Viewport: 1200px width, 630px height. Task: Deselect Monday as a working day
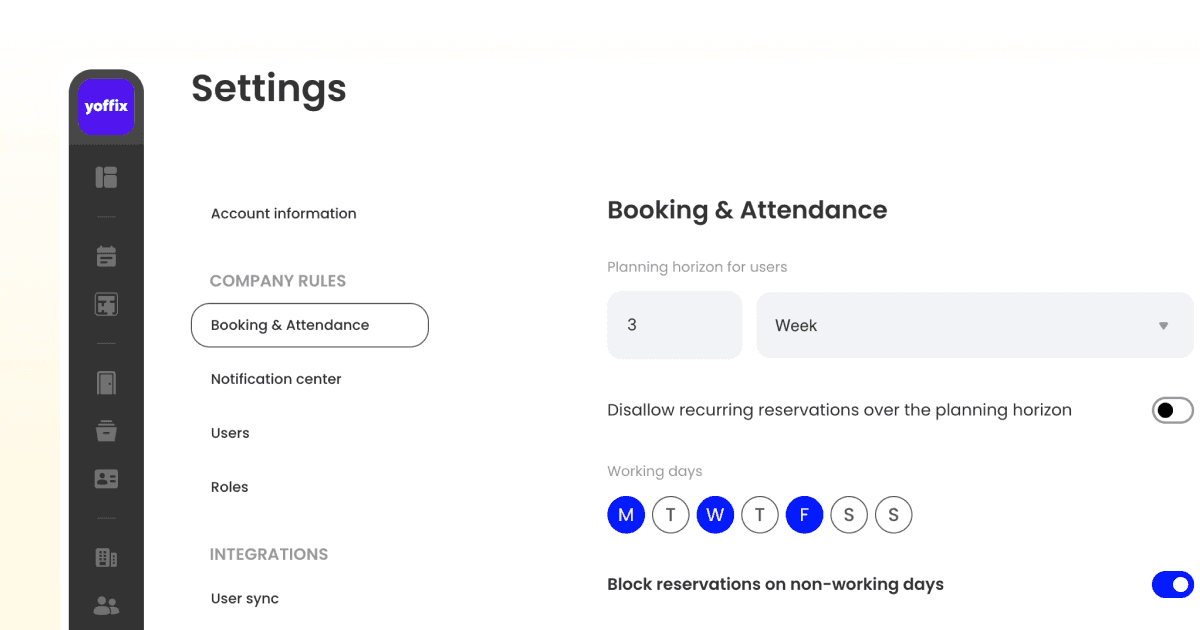pyautogui.click(x=626, y=514)
